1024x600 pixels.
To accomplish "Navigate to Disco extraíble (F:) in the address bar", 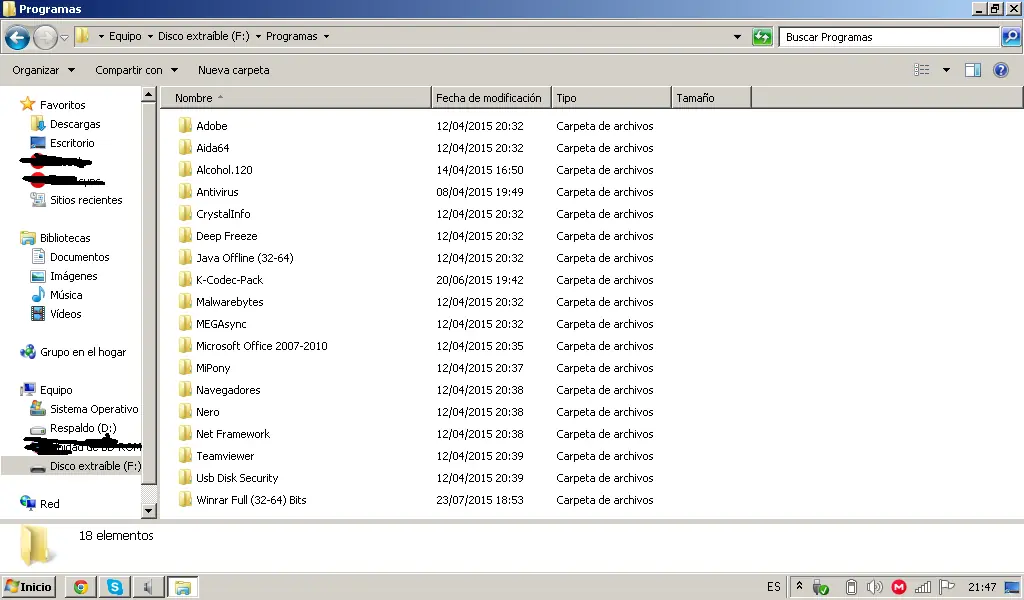I will (204, 37).
